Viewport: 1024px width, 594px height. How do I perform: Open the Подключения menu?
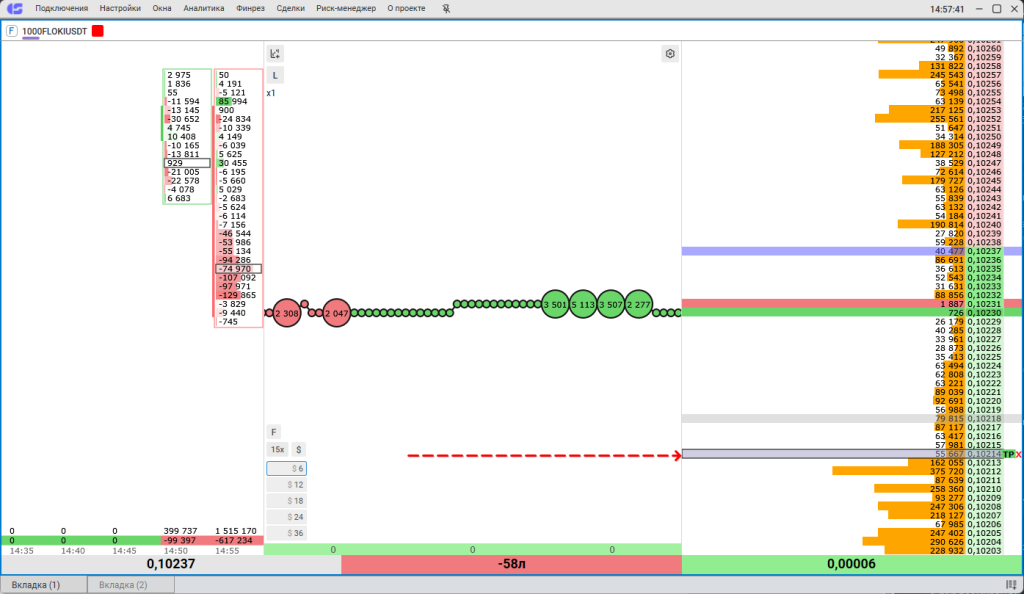point(61,9)
